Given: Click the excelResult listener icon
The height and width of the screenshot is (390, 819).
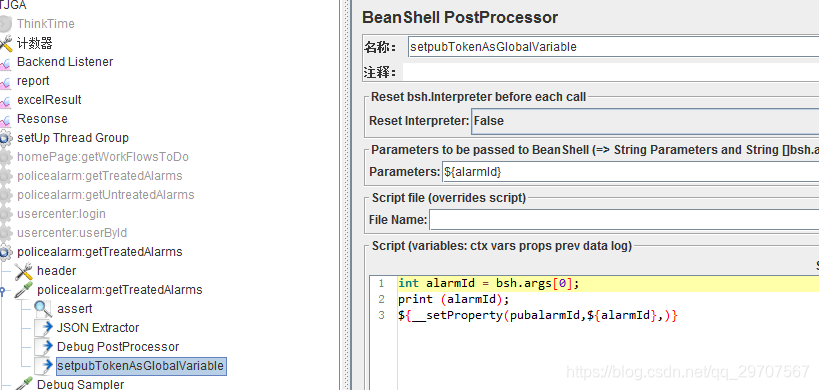Looking at the screenshot, I should [5, 101].
